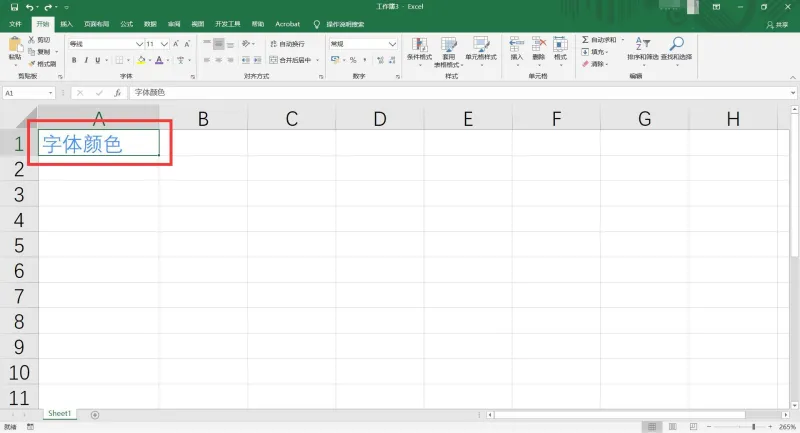The image size is (800, 433).
Task: Click the Redo arrow icon
Action: (48, 7)
